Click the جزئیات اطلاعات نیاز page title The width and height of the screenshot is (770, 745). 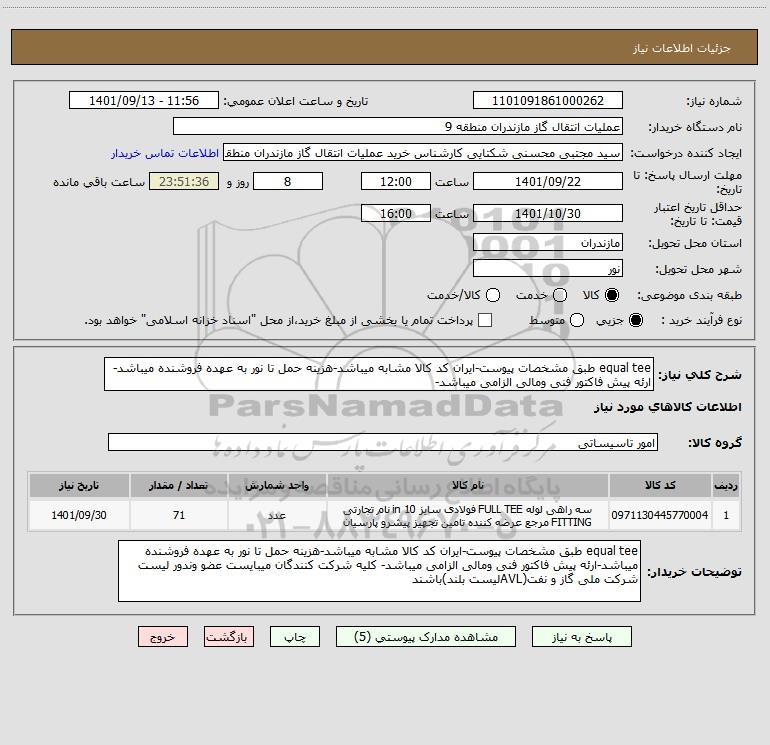point(682,48)
